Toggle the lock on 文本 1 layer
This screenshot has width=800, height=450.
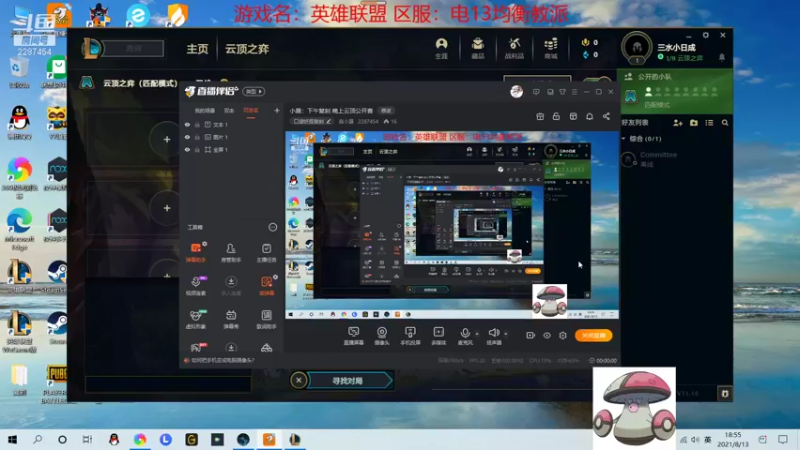197,124
